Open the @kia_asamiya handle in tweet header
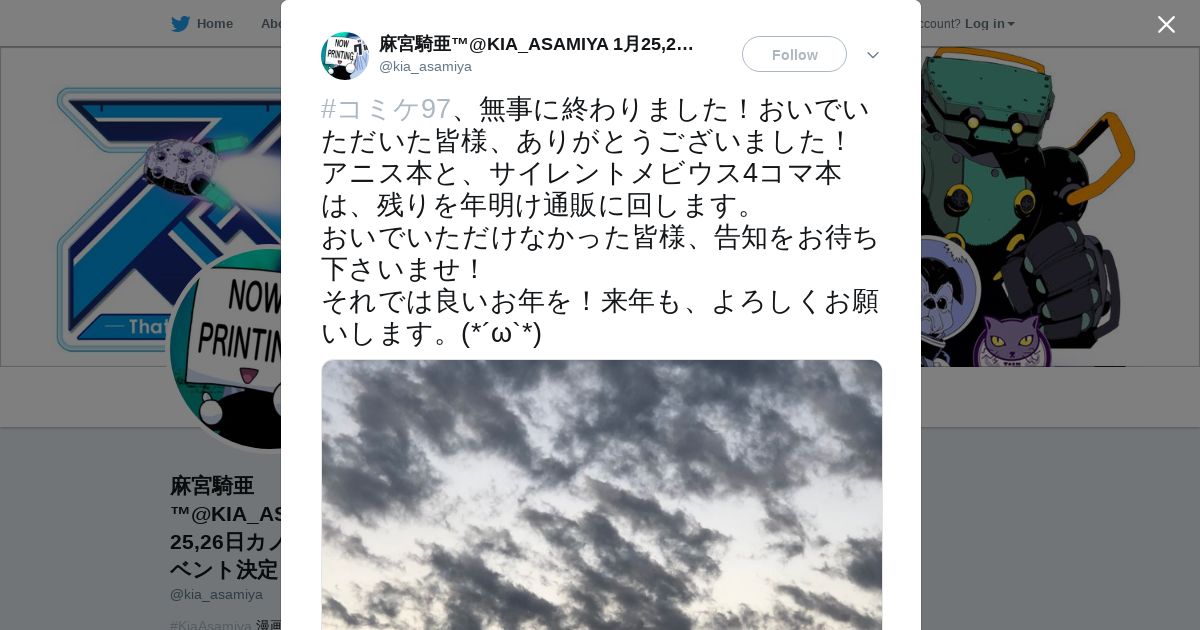The height and width of the screenshot is (630, 1200). 425,67
